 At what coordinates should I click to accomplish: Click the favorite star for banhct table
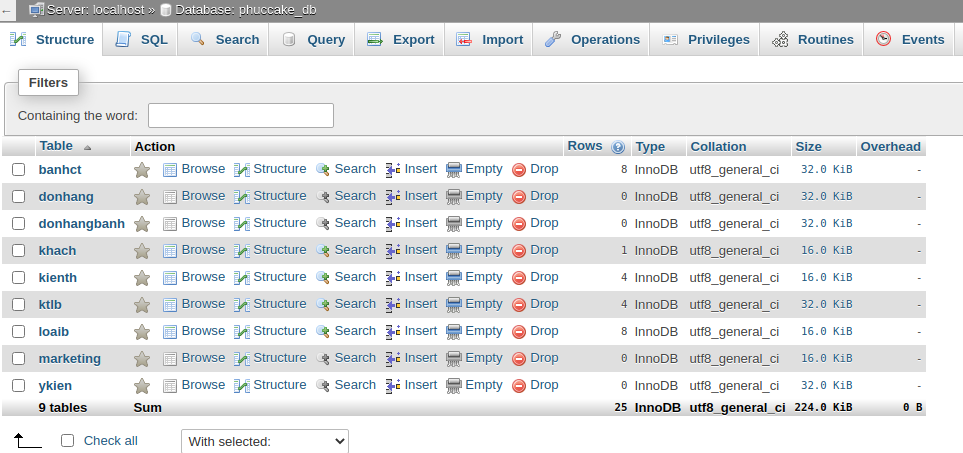point(142,170)
